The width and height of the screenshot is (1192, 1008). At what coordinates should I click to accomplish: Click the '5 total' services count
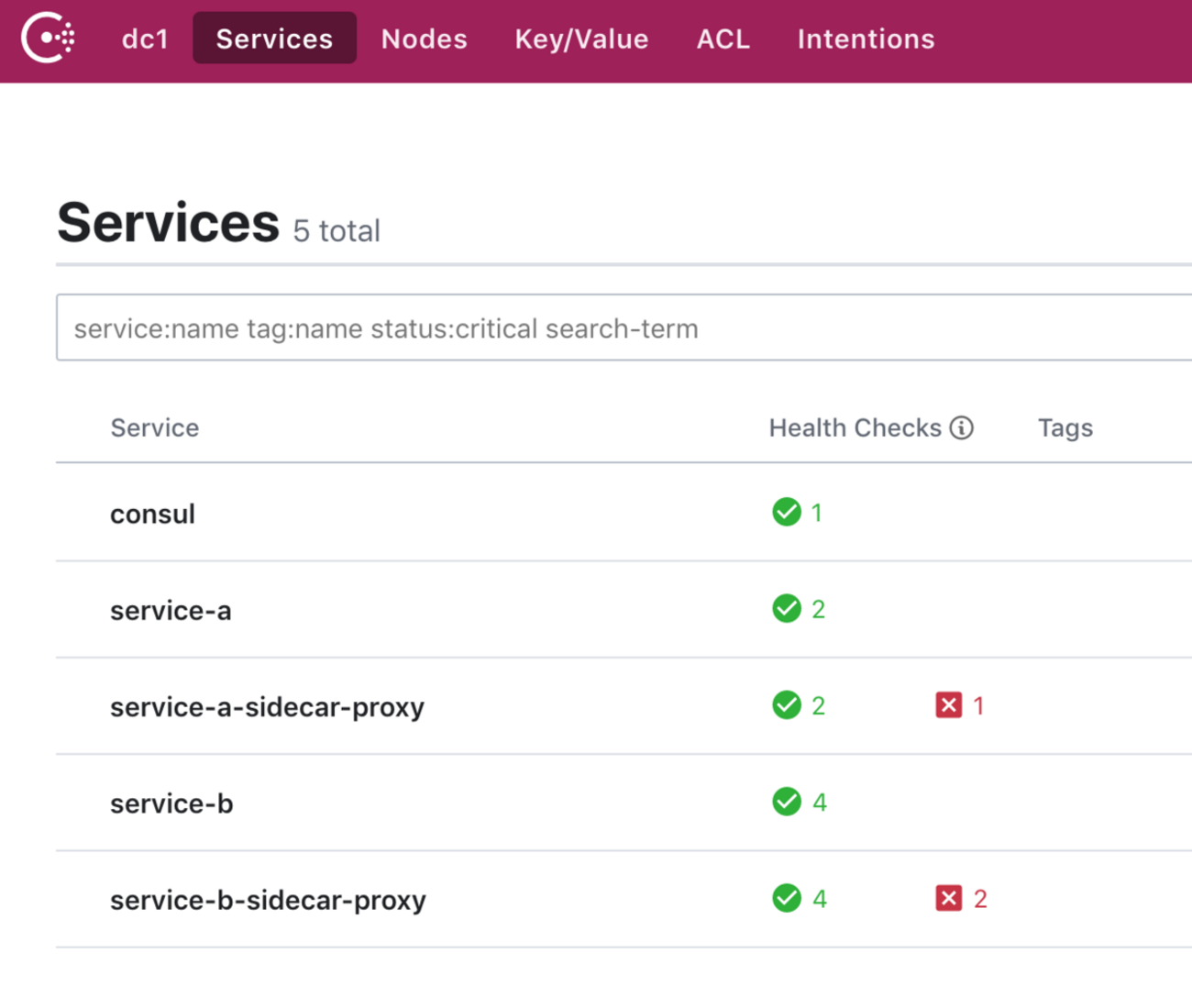tap(337, 230)
